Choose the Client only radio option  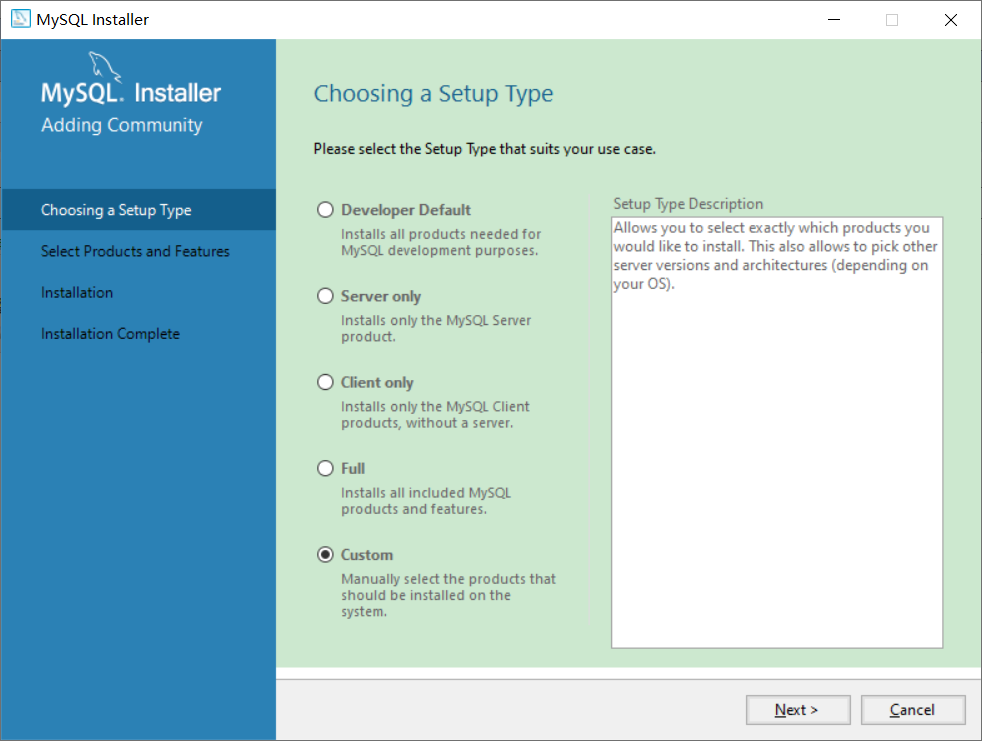(325, 382)
